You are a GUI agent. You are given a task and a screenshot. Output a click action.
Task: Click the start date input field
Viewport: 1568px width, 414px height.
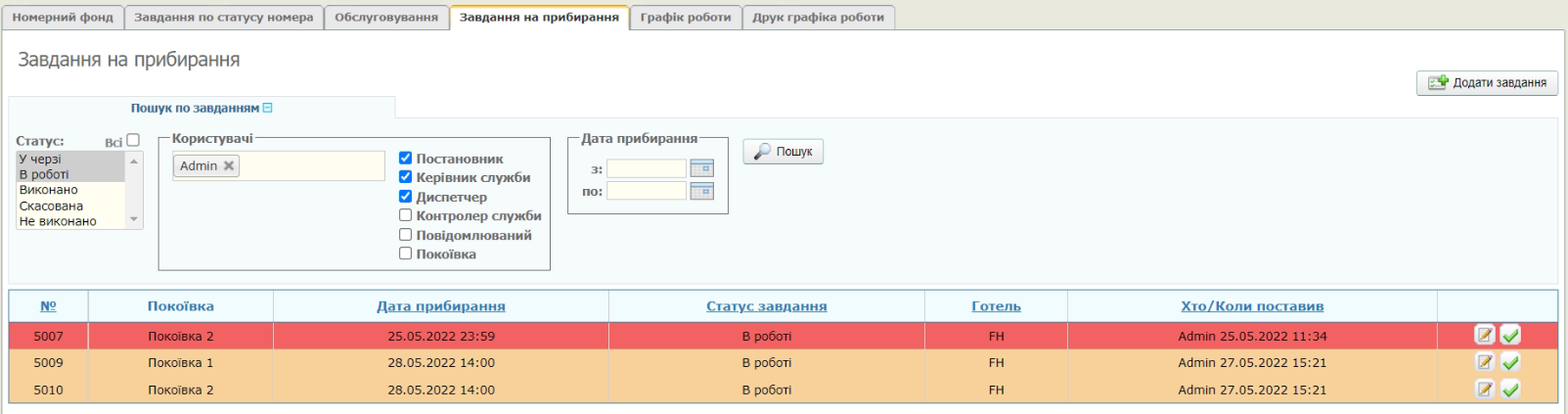(x=646, y=169)
